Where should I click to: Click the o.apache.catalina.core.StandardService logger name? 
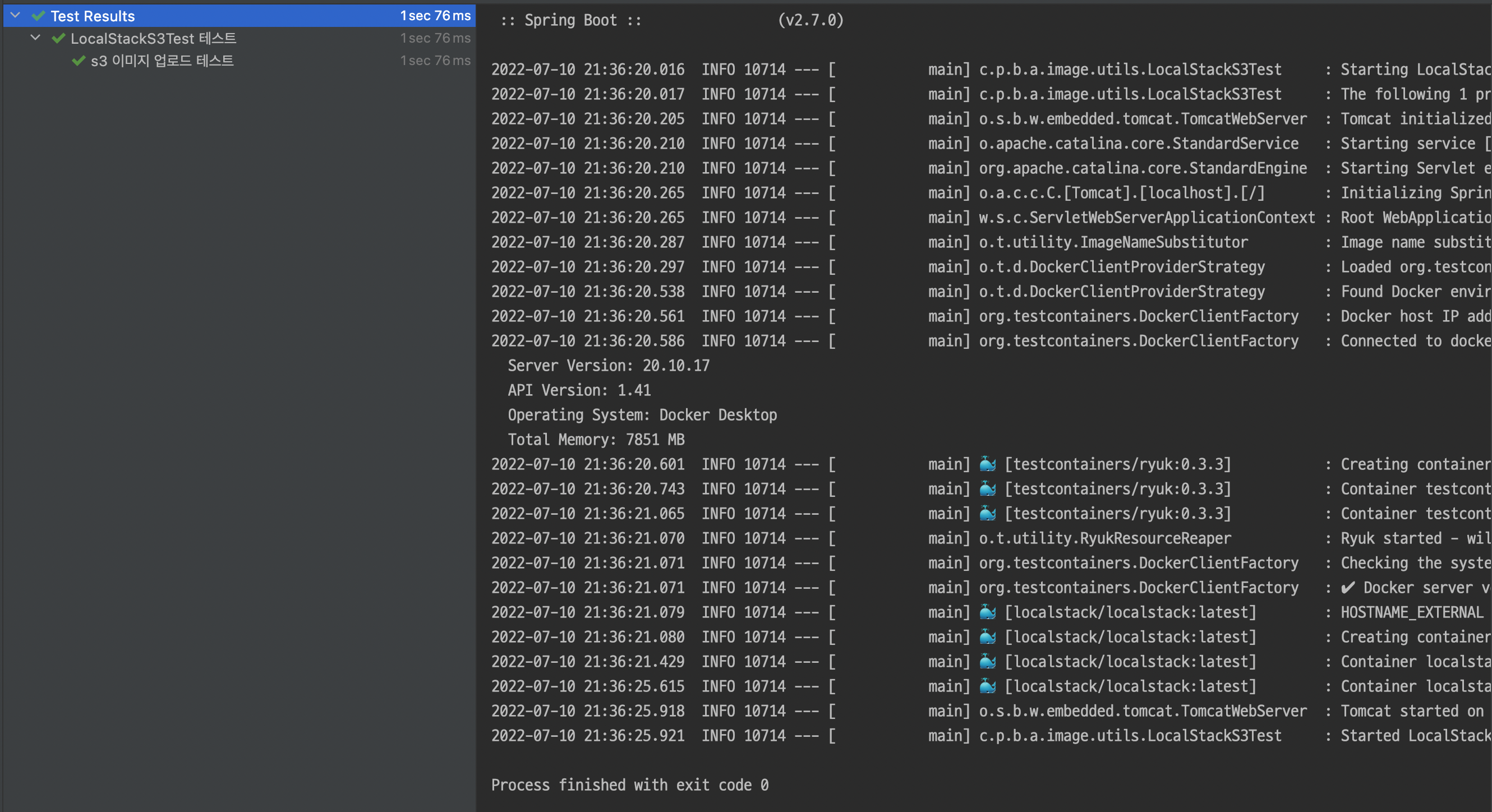(1139, 144)
